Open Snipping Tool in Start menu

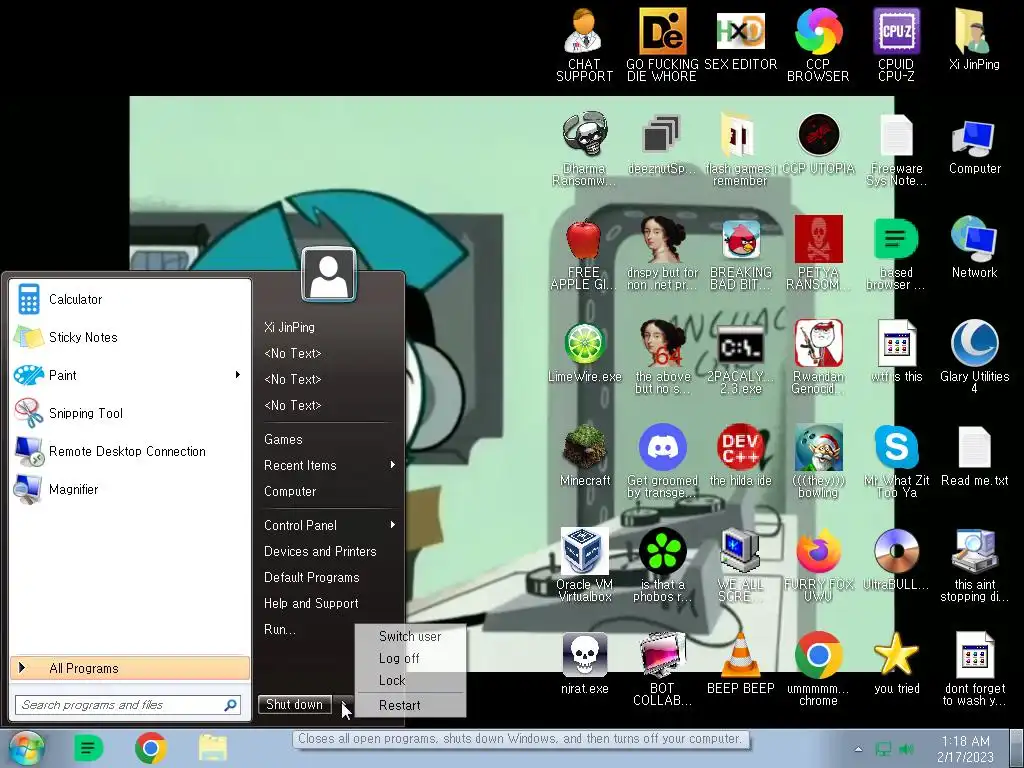[130, 413]
